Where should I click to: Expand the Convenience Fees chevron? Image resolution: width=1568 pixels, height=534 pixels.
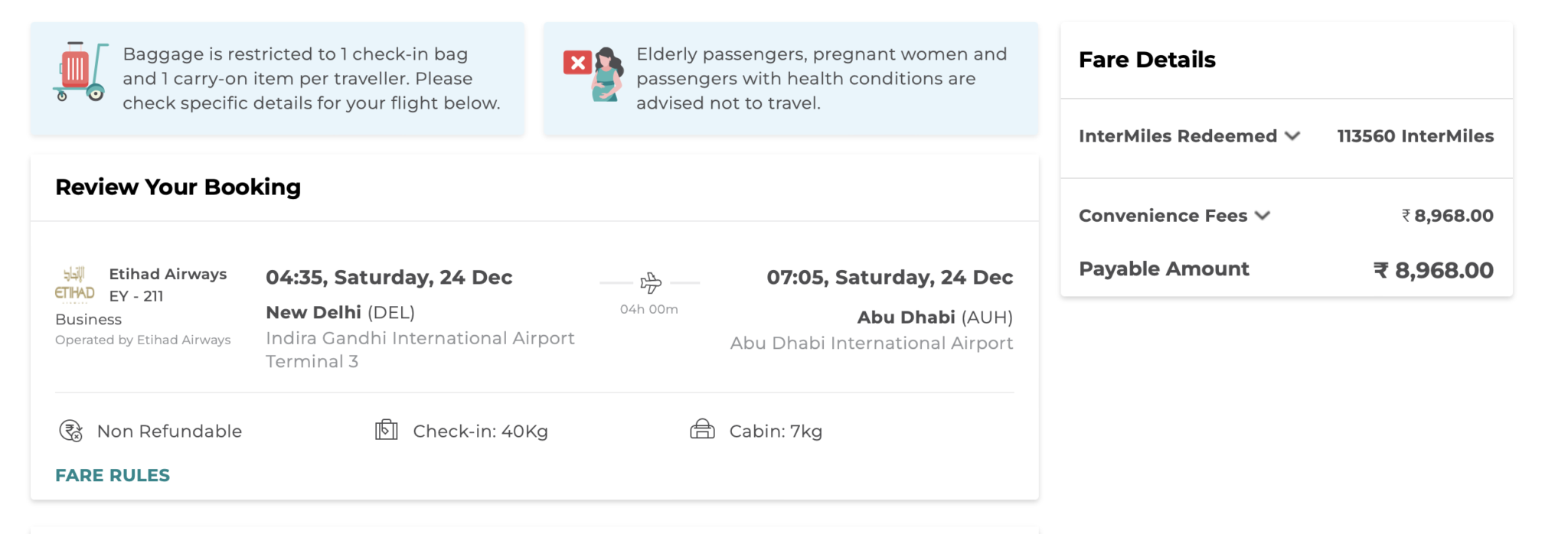click(1263, 216)
